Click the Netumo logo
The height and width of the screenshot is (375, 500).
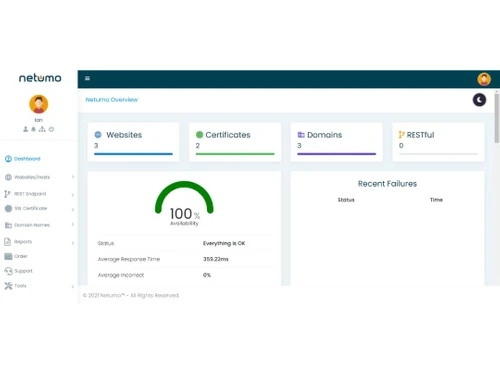pyautogui.click(x=40, y=78)
